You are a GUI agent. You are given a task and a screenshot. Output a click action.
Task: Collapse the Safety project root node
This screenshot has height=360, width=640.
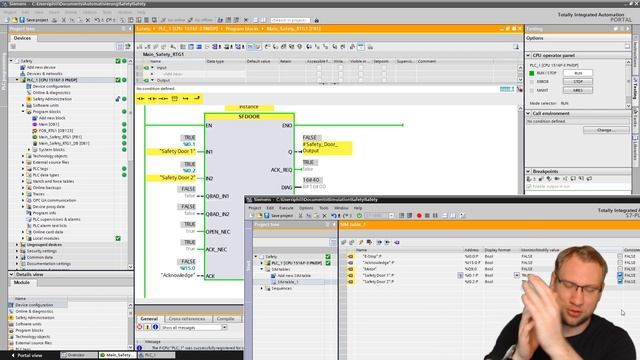(x=11, y=61)
